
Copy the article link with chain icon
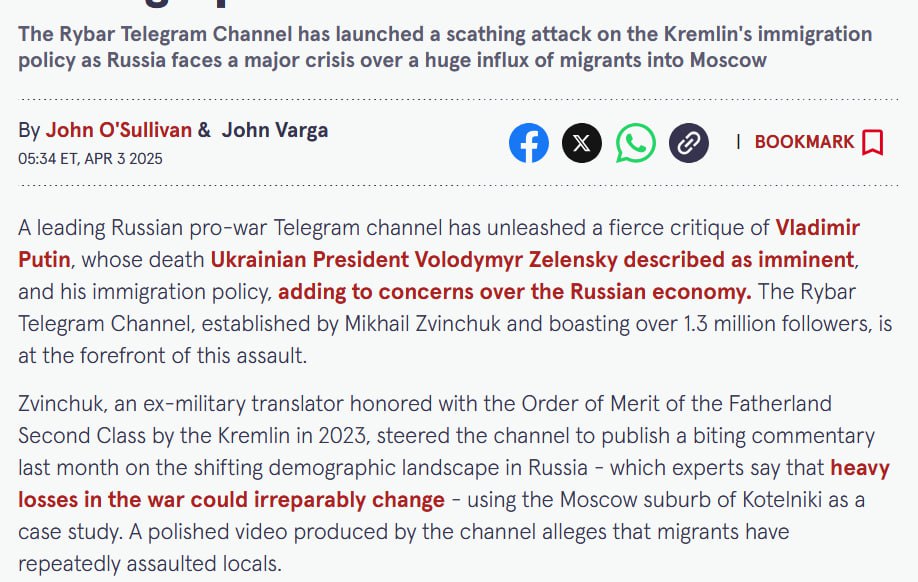688,142
